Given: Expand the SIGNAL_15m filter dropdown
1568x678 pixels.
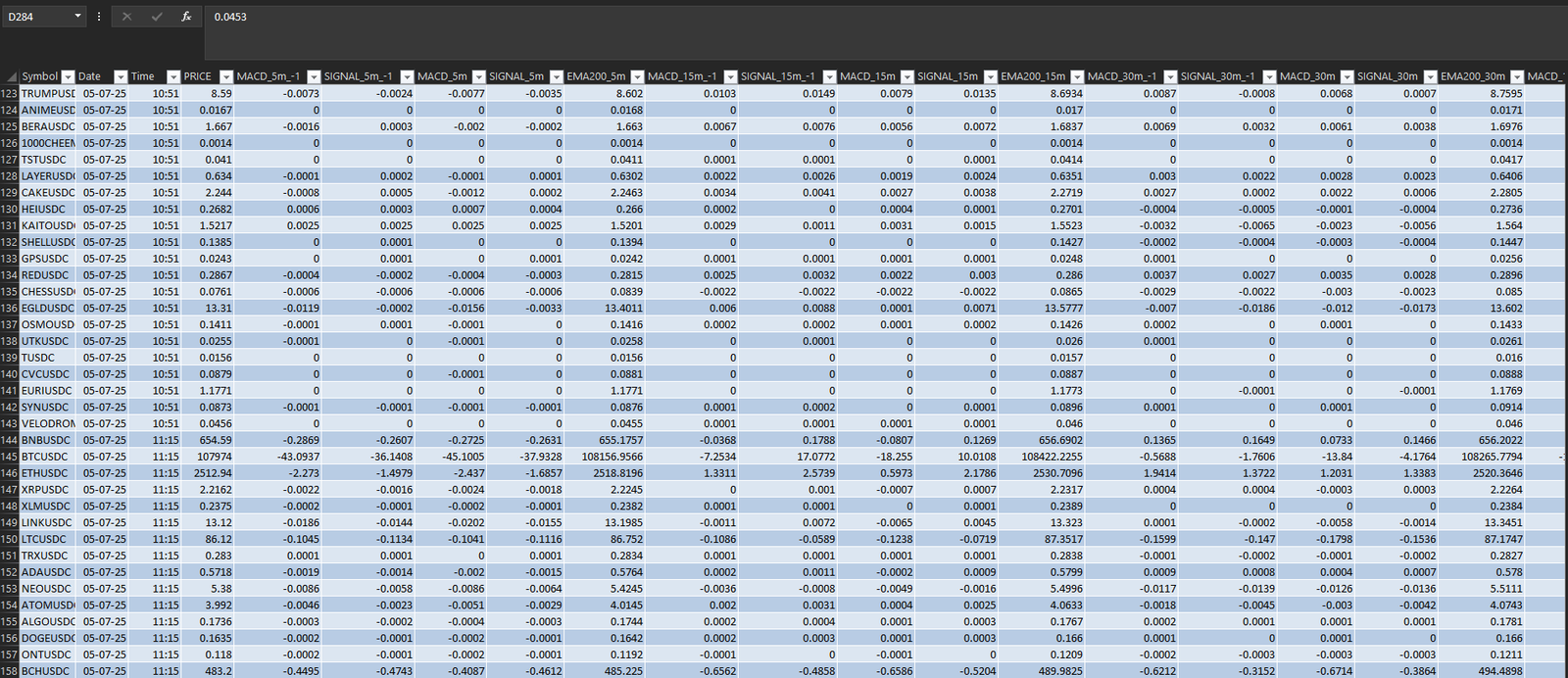Looking at the screenshot, I should tap(990, 76).
